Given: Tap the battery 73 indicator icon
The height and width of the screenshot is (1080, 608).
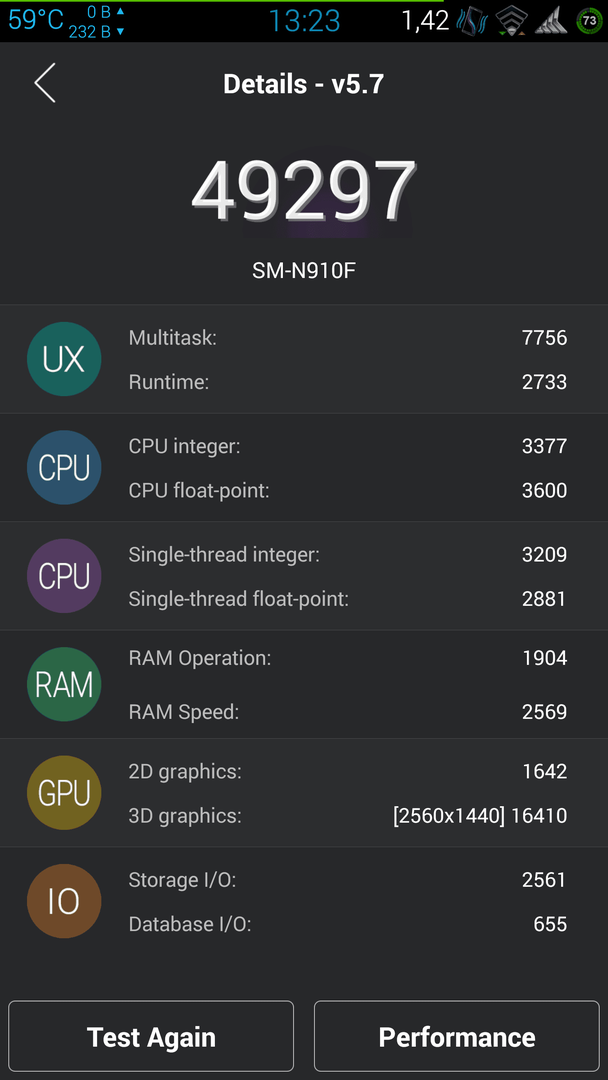Looking at the screenshot, I should click(x=589, y=21).
